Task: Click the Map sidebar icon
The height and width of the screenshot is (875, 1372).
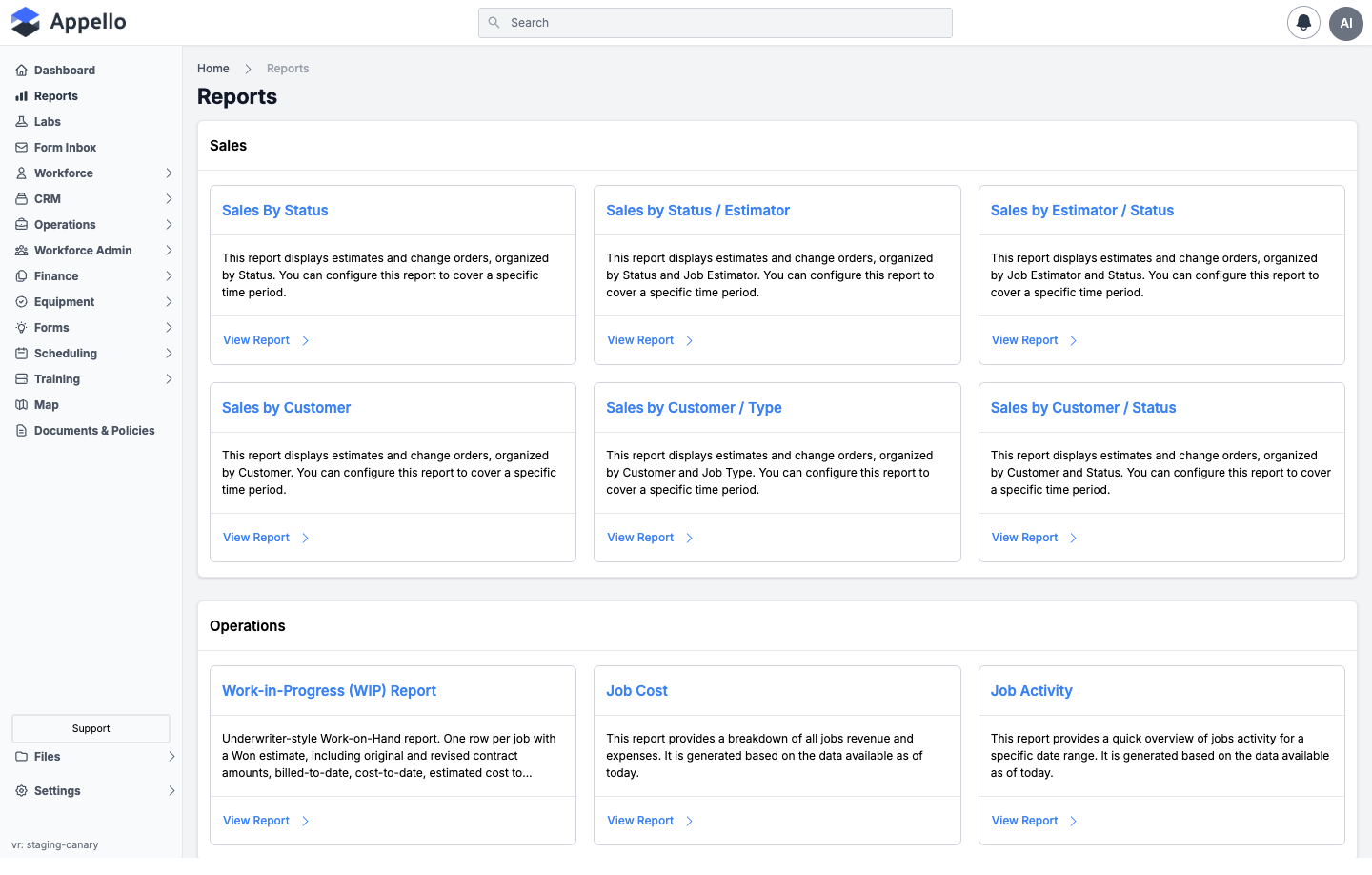Action: coord(21,405)
